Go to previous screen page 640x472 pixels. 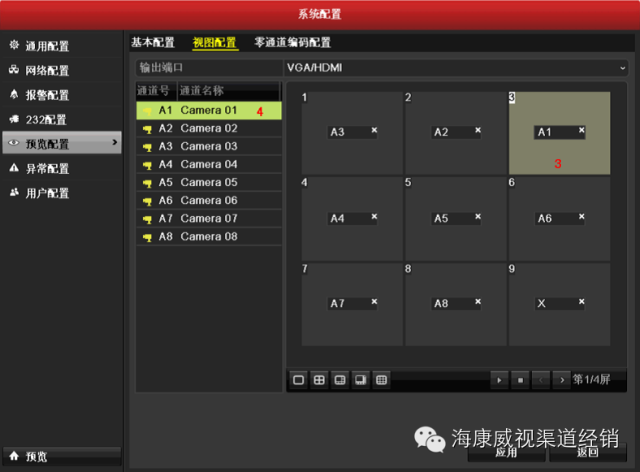click(541, 380)
